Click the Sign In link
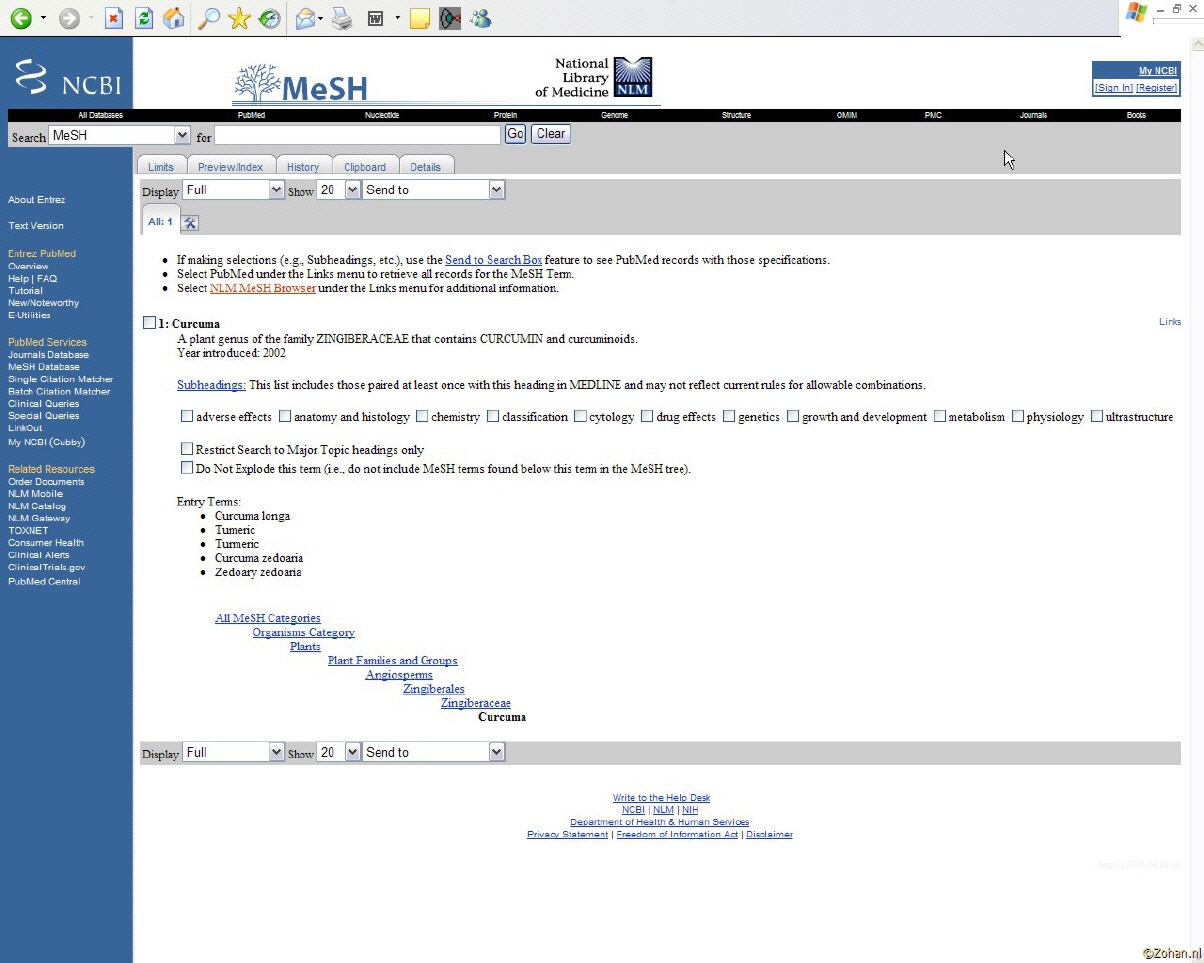 1113,88
